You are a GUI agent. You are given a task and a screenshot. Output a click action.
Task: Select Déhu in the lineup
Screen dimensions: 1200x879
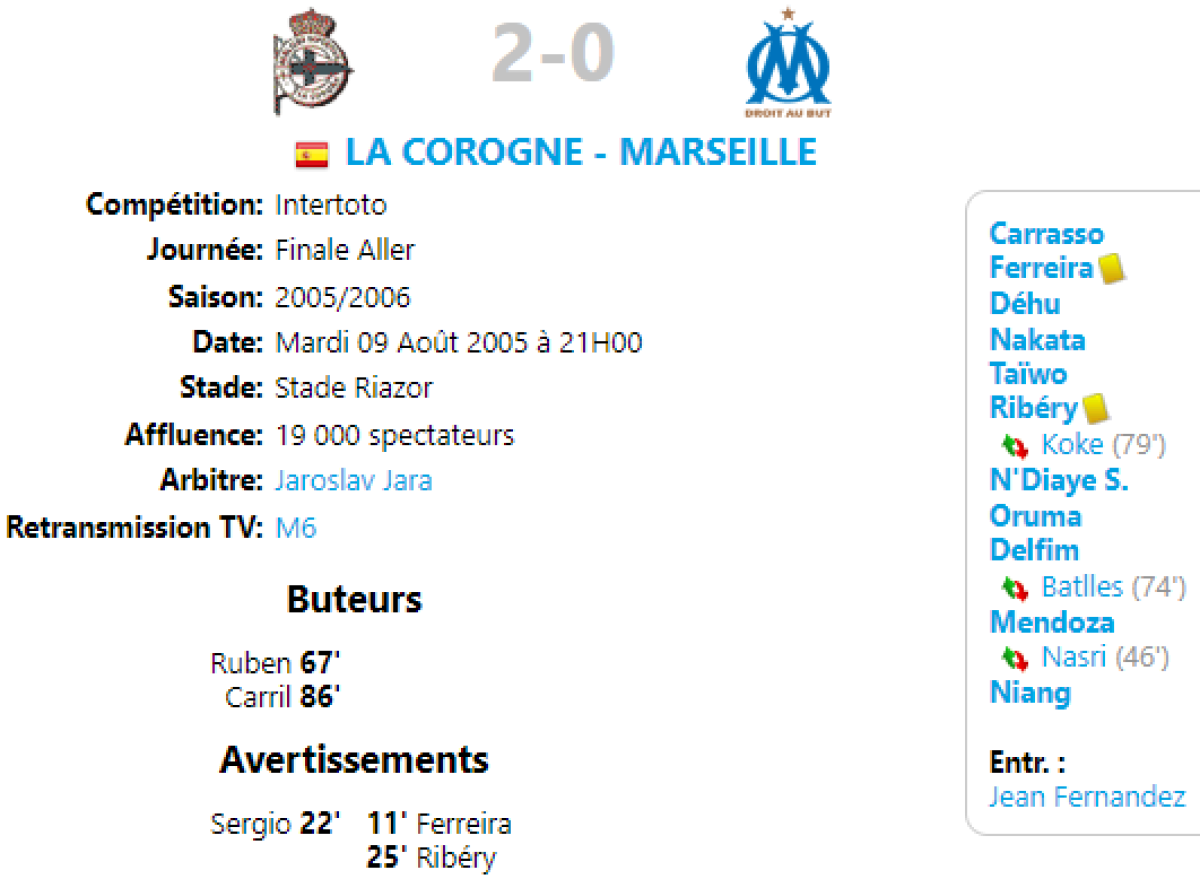(1025, 304)
